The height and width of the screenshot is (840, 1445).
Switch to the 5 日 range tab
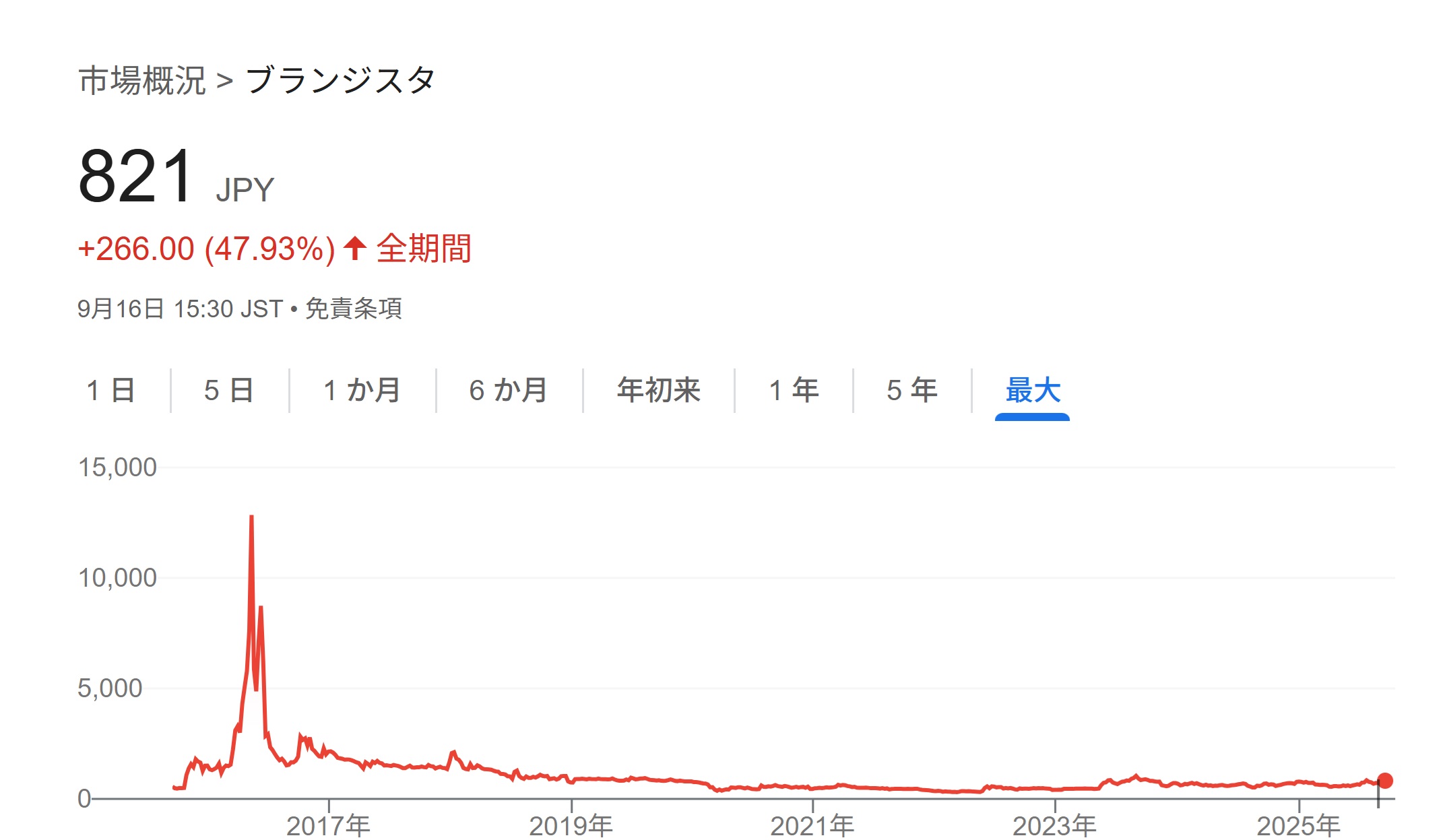229,391
